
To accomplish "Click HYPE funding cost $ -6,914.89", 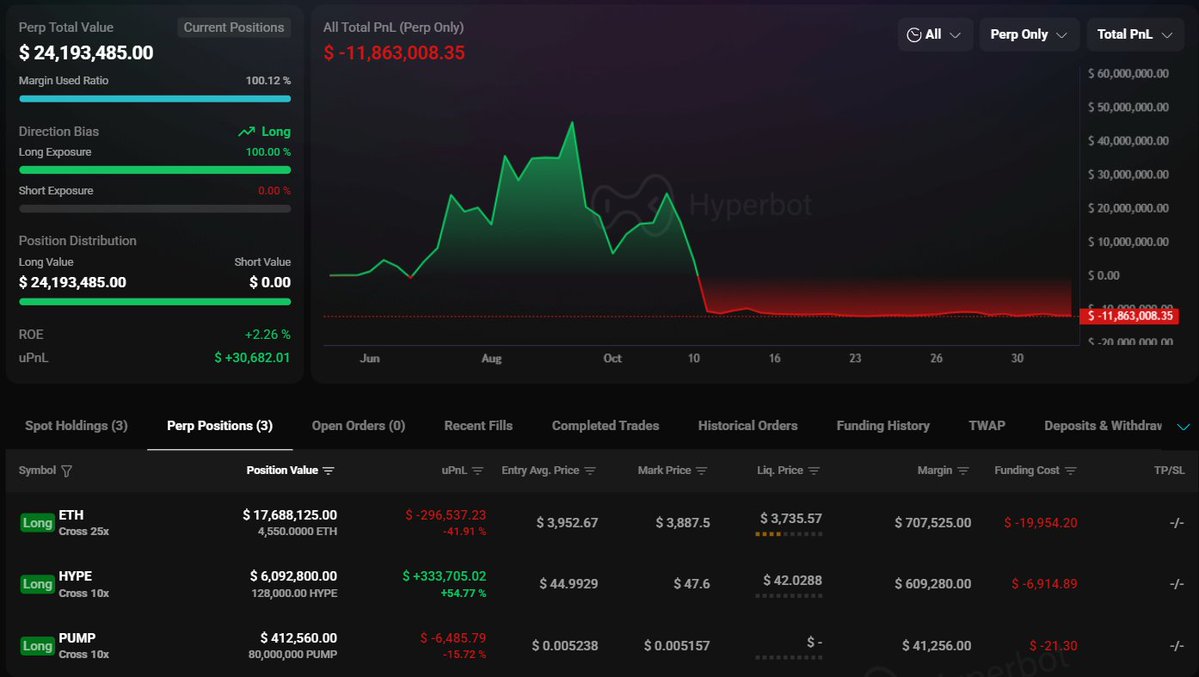I will pyautogui.click(x=1045, y=584).
